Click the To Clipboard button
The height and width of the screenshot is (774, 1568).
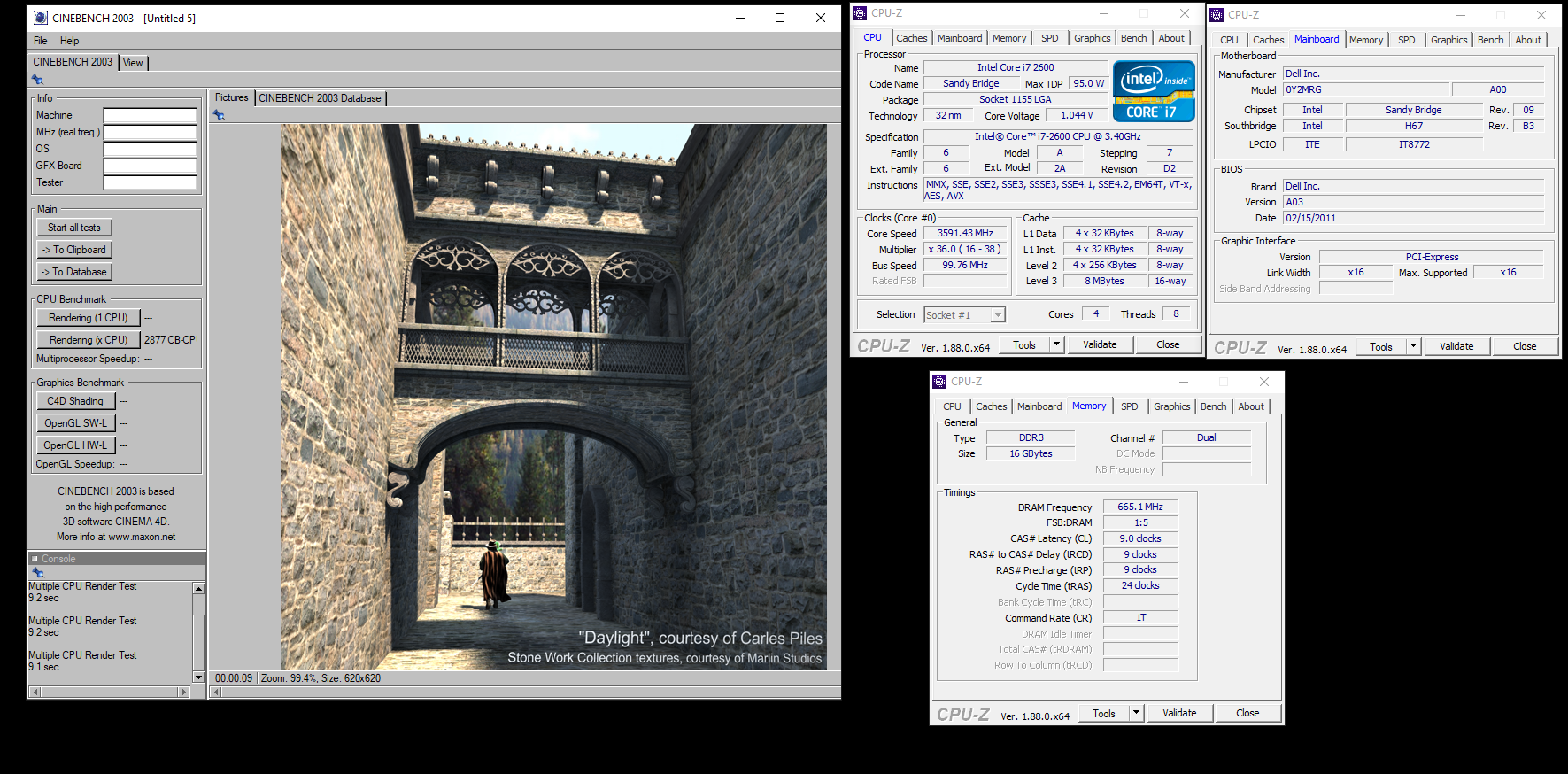[x=74, y=250]
